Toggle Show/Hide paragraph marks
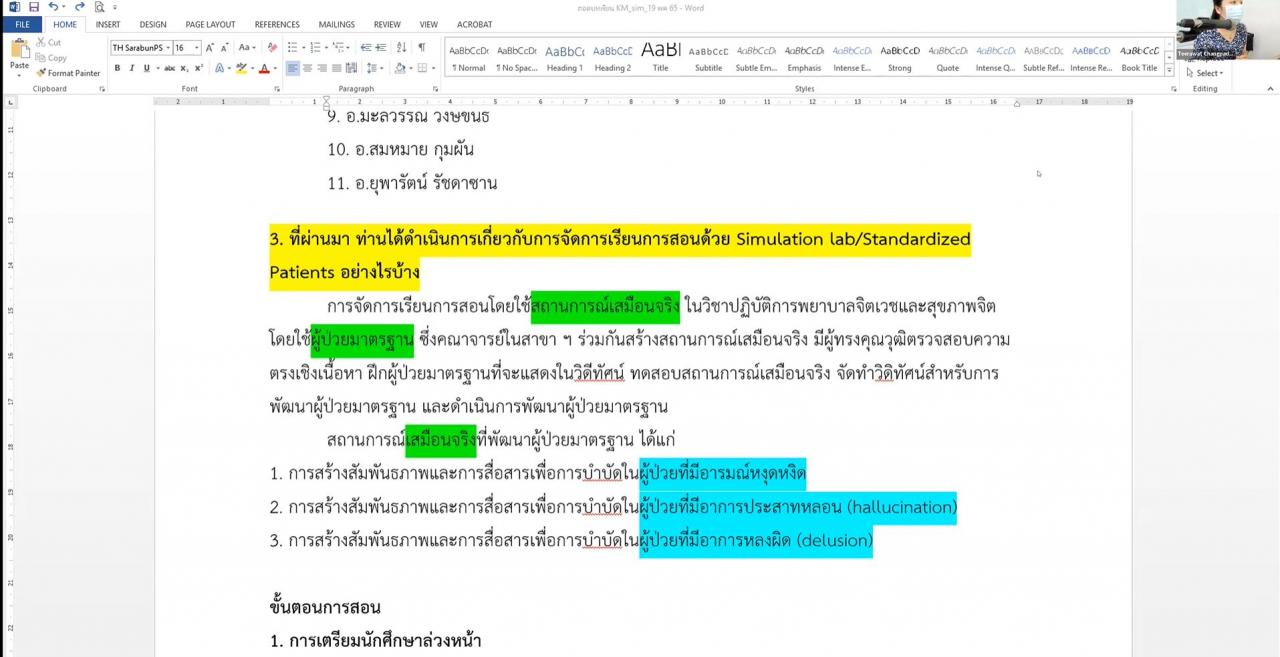The width and height of the screenshot is (1280, 657). [x=421, y=48]
